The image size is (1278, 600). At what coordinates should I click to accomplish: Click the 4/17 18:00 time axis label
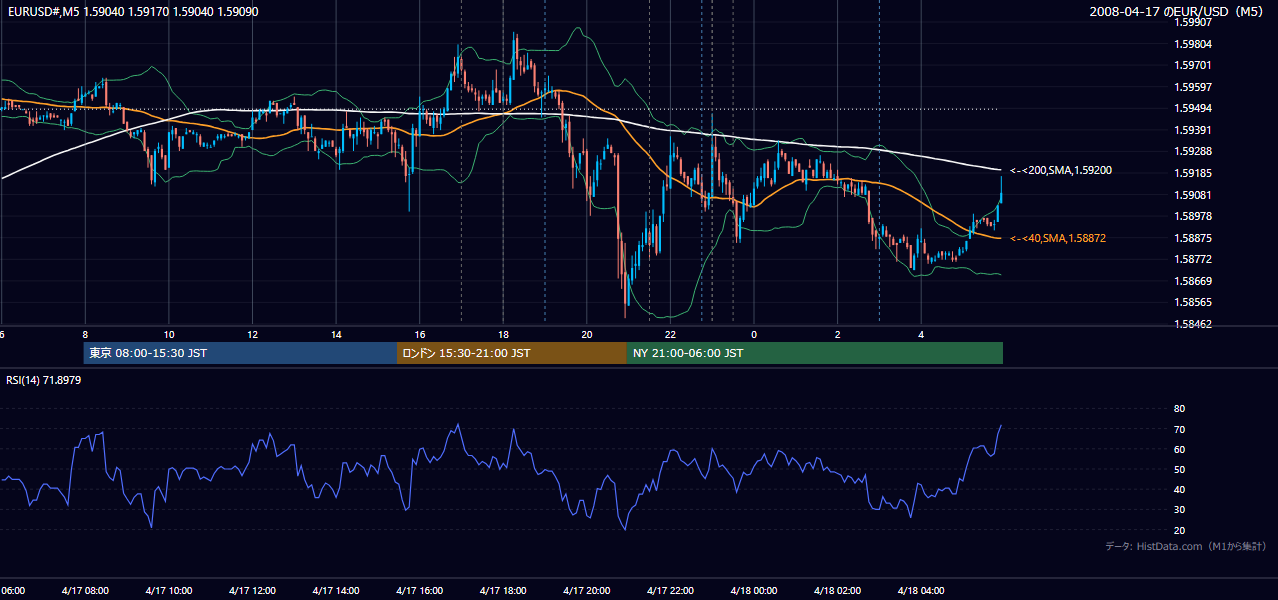click(x=503, y=590)
